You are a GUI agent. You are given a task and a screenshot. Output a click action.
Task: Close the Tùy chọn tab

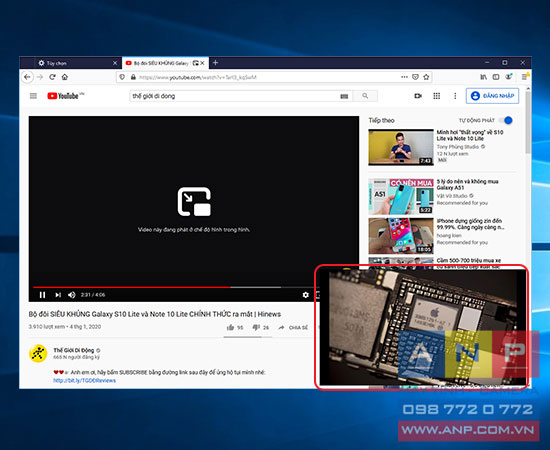tap(115, 63)
